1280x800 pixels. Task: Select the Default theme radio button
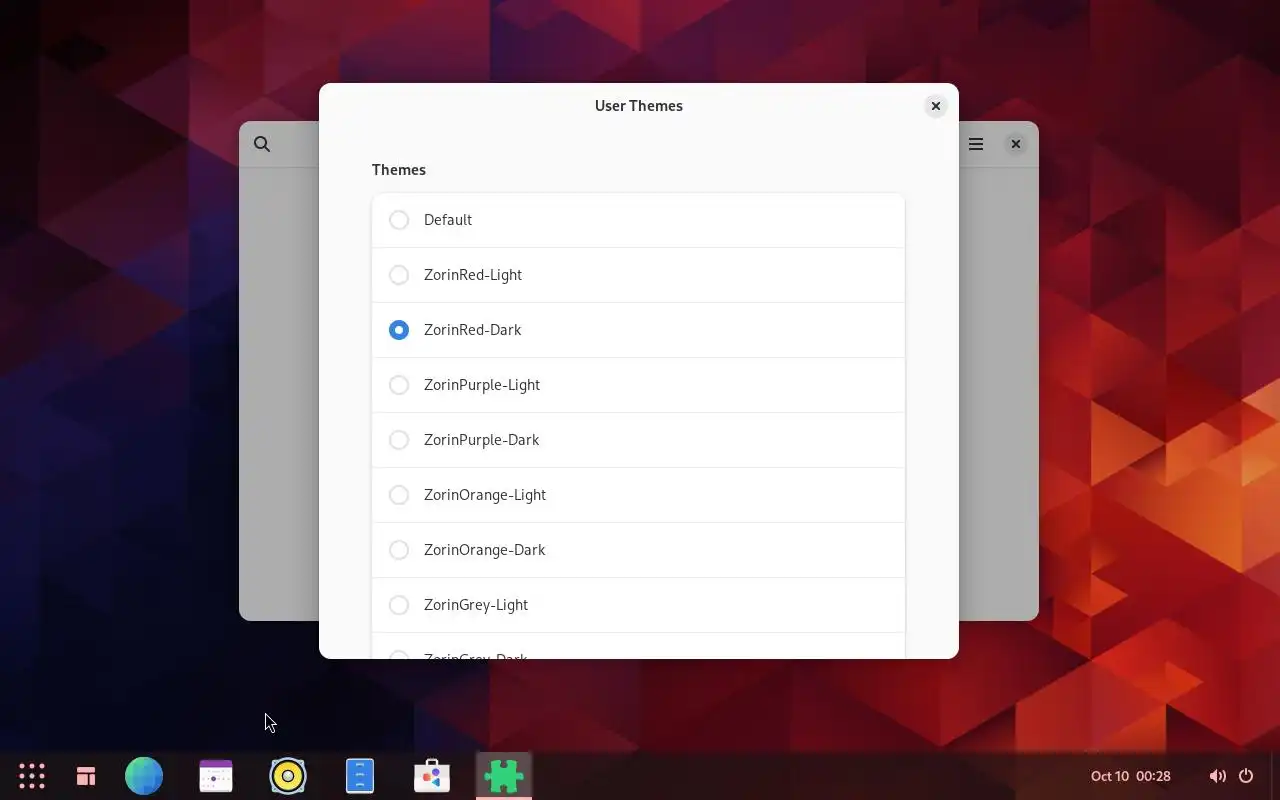point(399,220)
